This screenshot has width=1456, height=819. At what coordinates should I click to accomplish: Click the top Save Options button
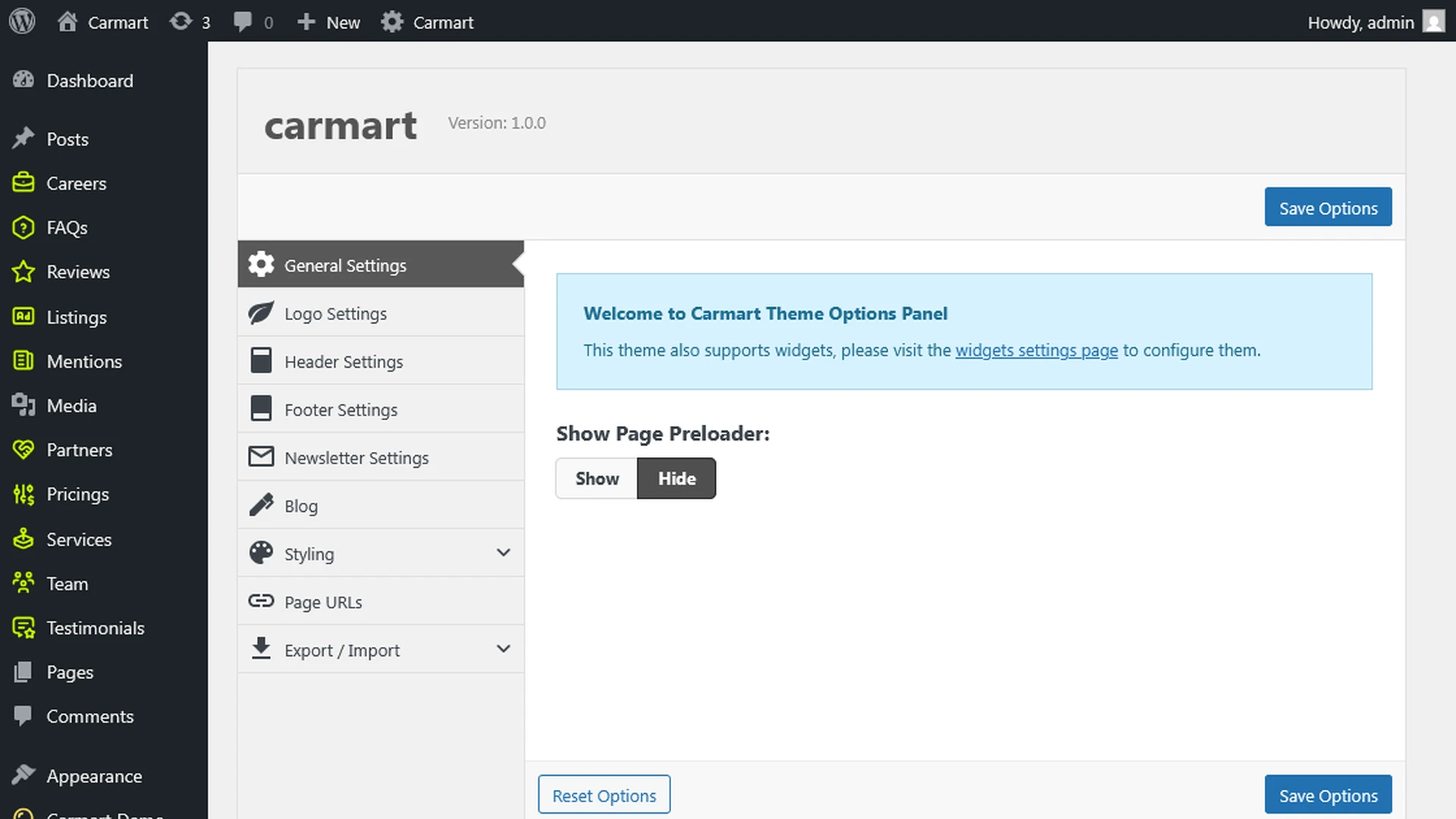pos(1328,207)
